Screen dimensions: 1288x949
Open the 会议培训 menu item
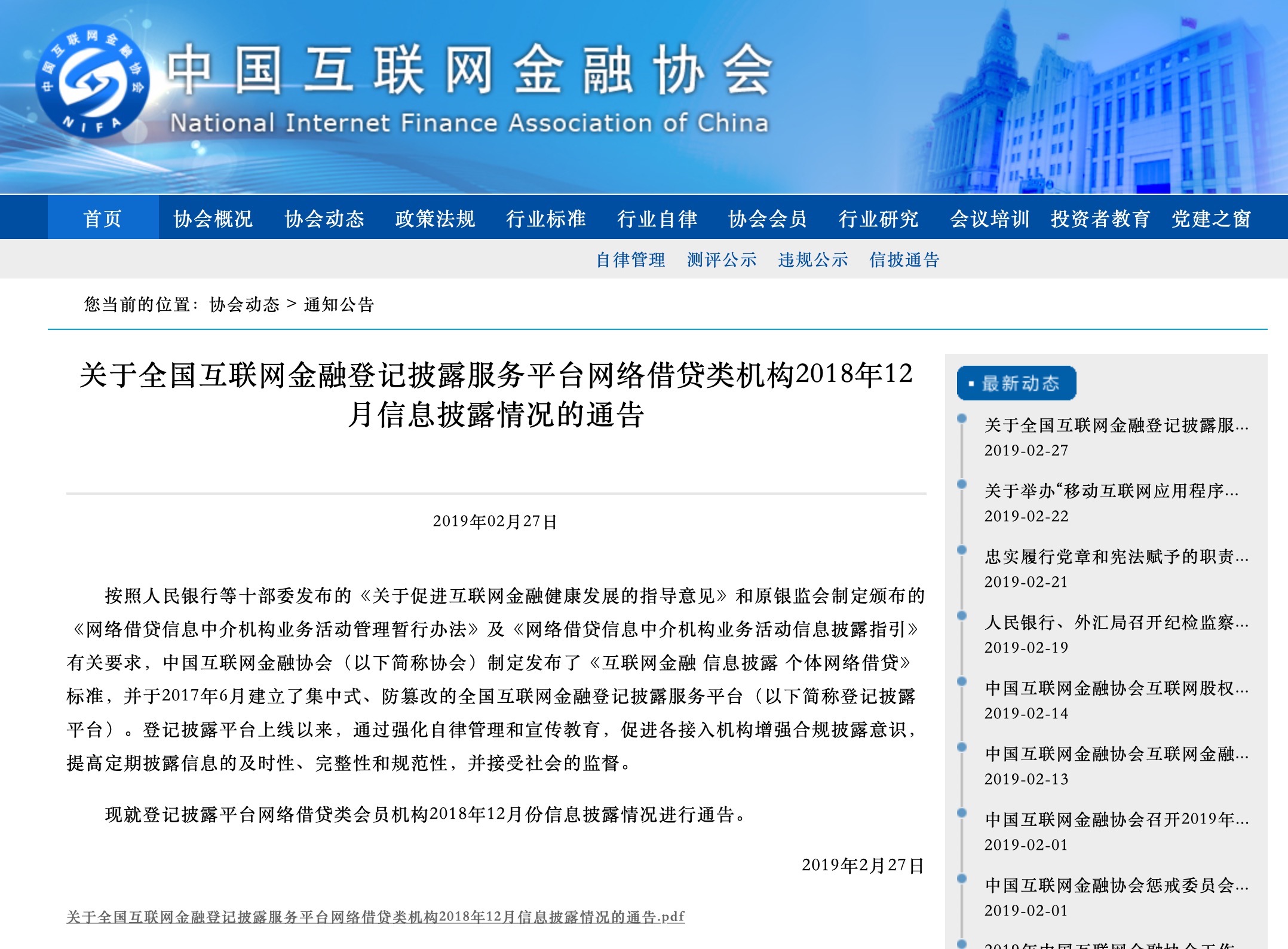pyautogui.click(x=990, y=219)
